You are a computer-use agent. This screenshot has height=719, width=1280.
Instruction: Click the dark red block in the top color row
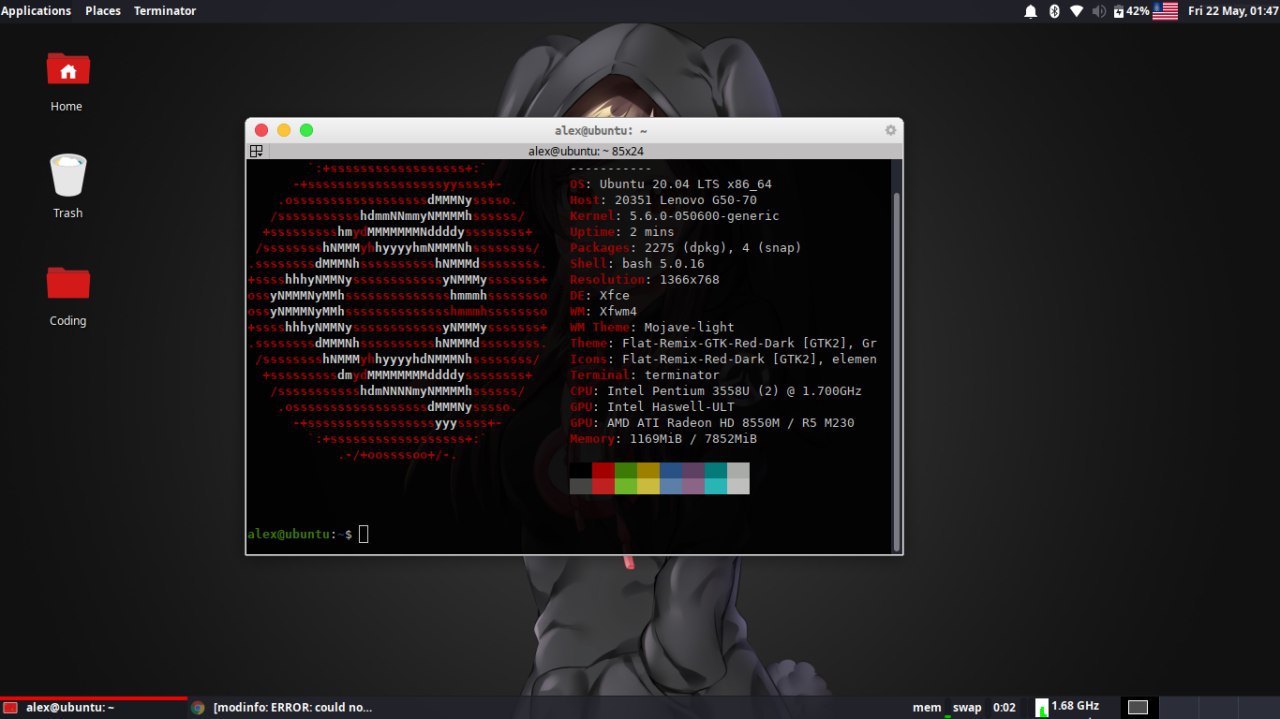point(603,470)
